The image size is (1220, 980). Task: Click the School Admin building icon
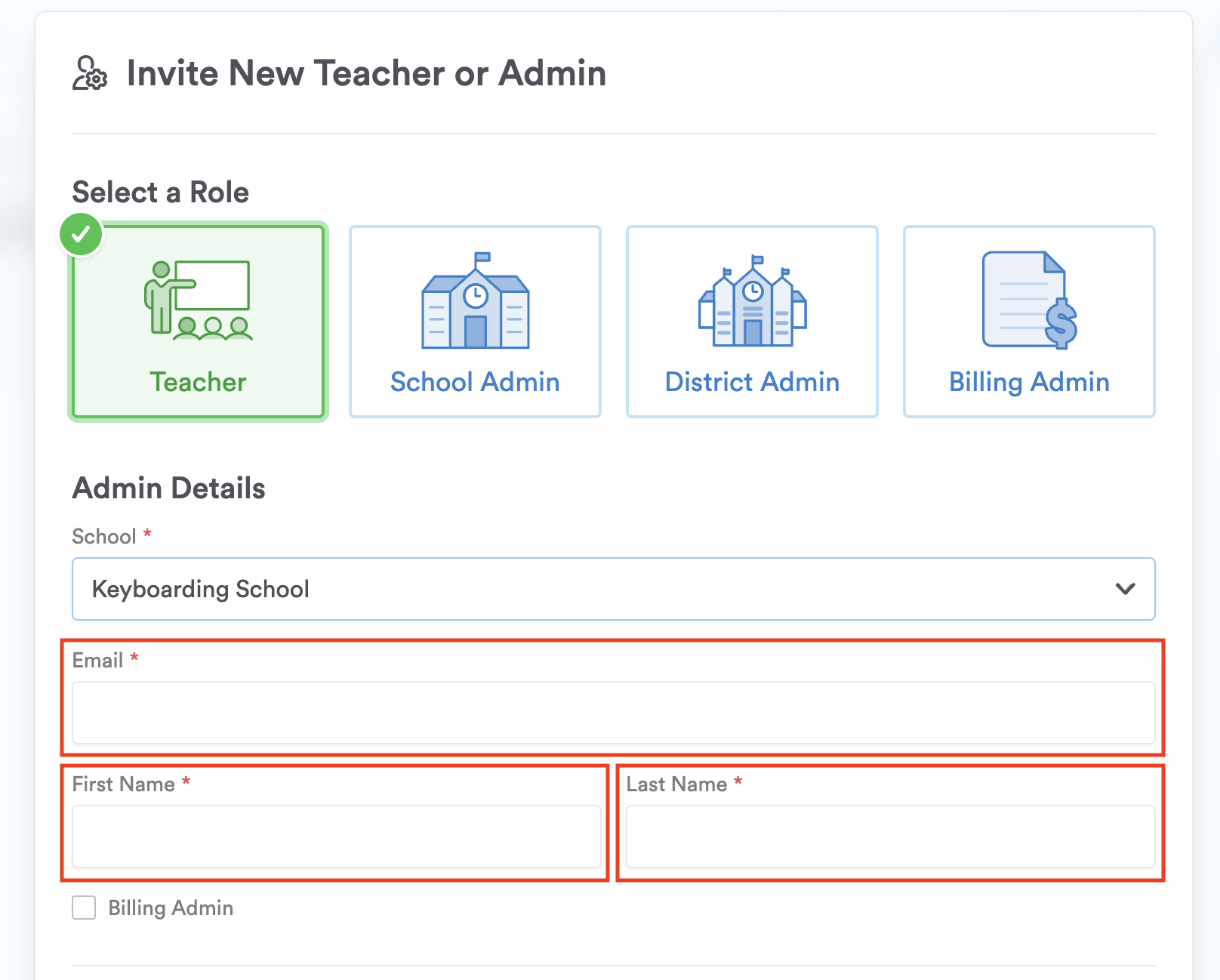475,301
